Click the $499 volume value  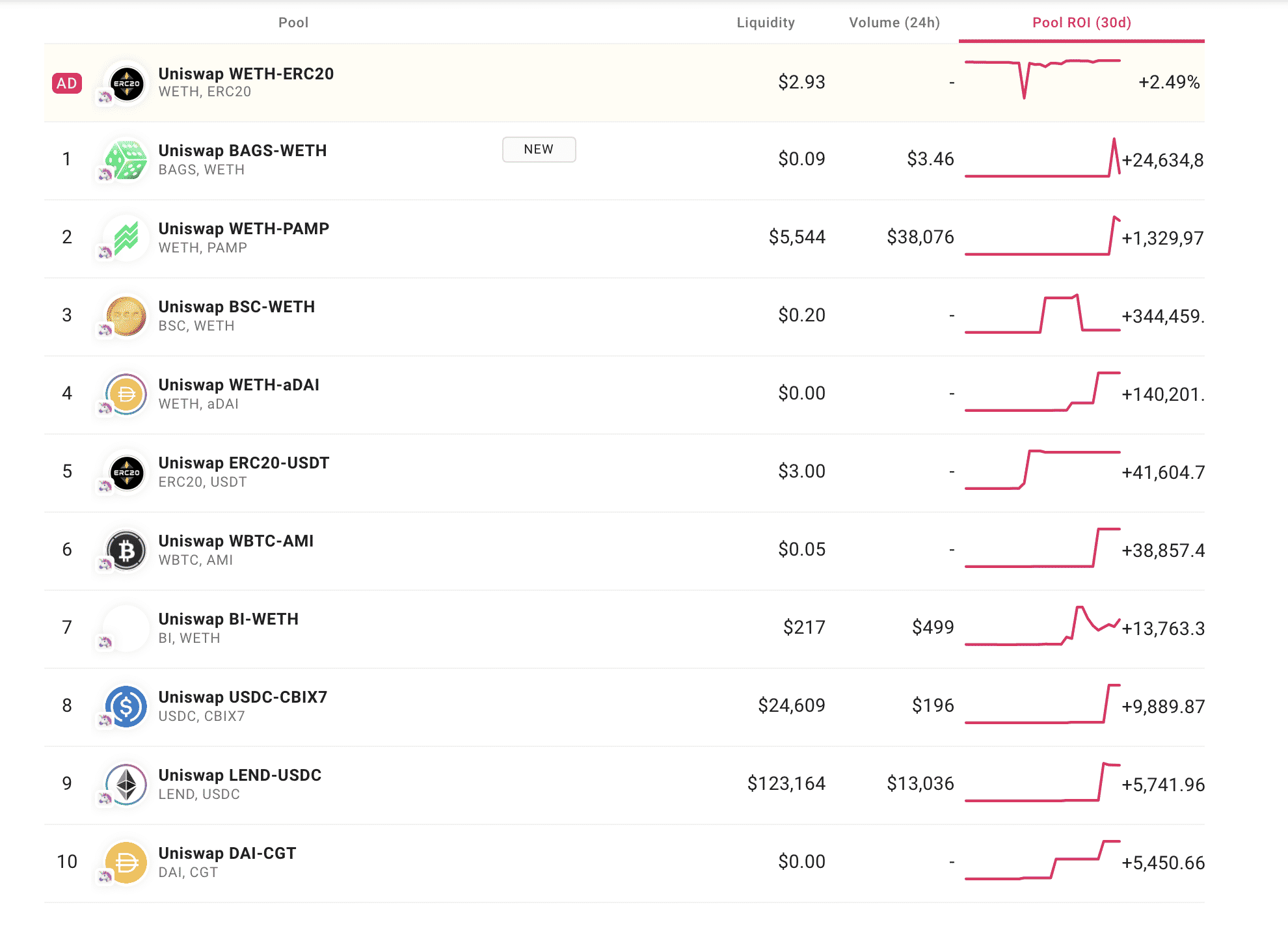click(x=933, y=627)
